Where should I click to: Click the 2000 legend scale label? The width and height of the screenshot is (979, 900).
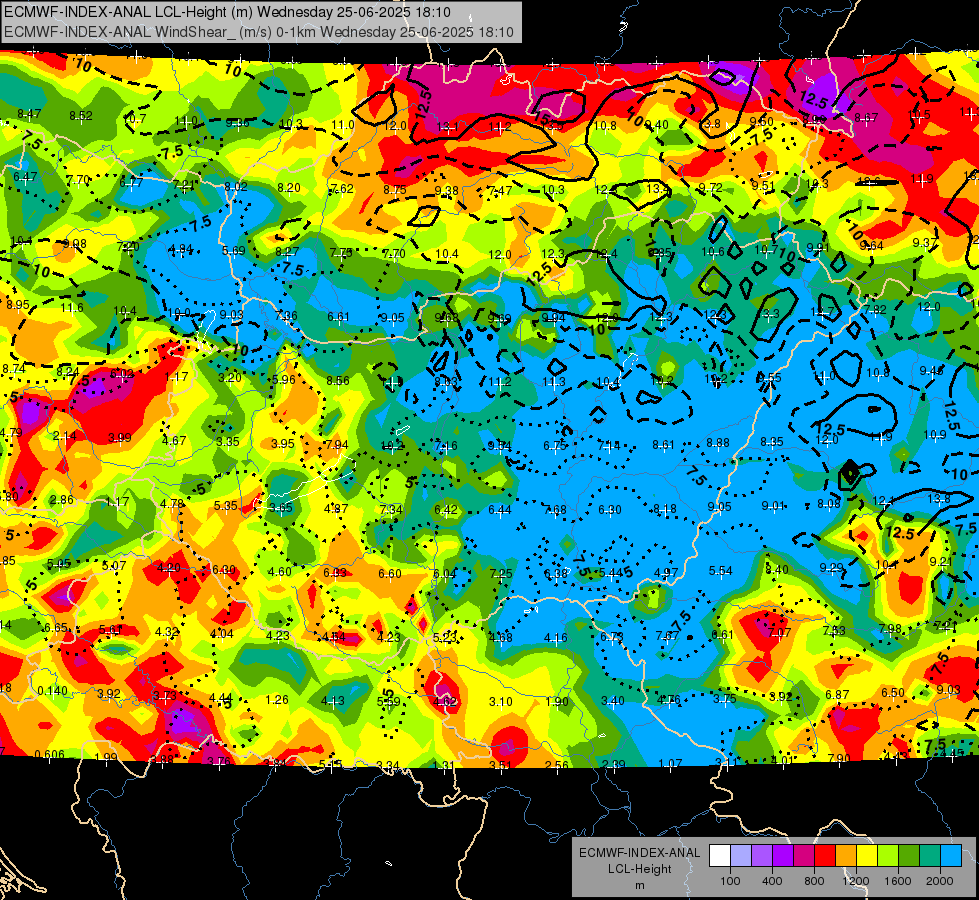point(939,881)
